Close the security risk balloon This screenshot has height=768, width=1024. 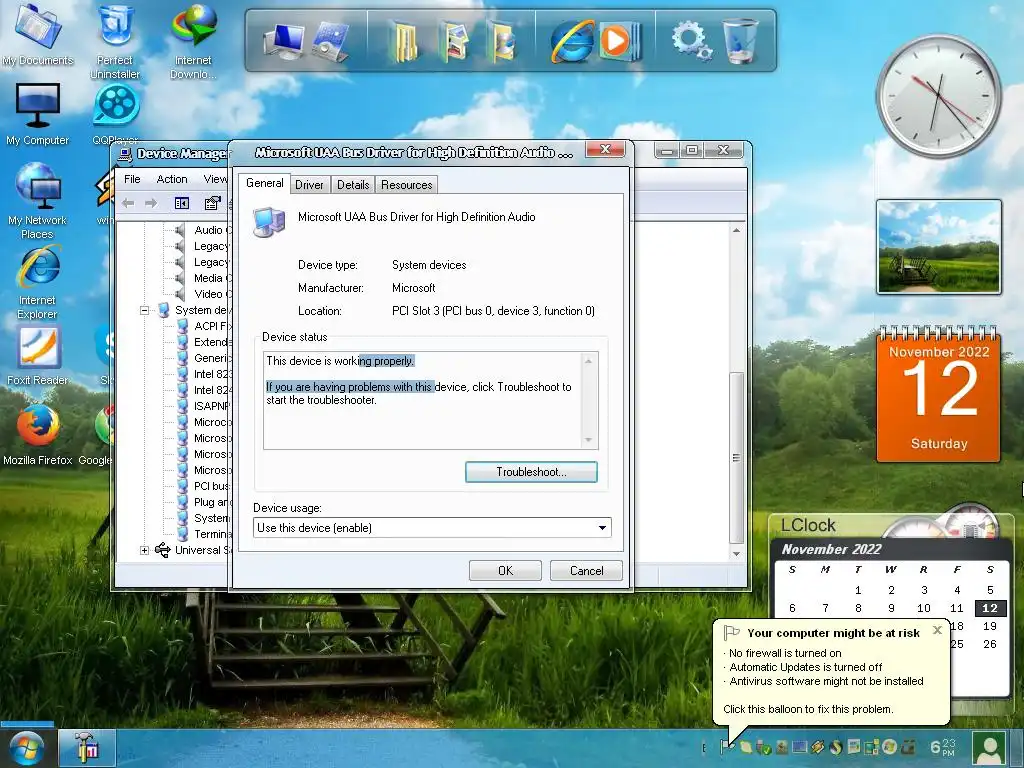pyautogui.click(x=937, y=630)
